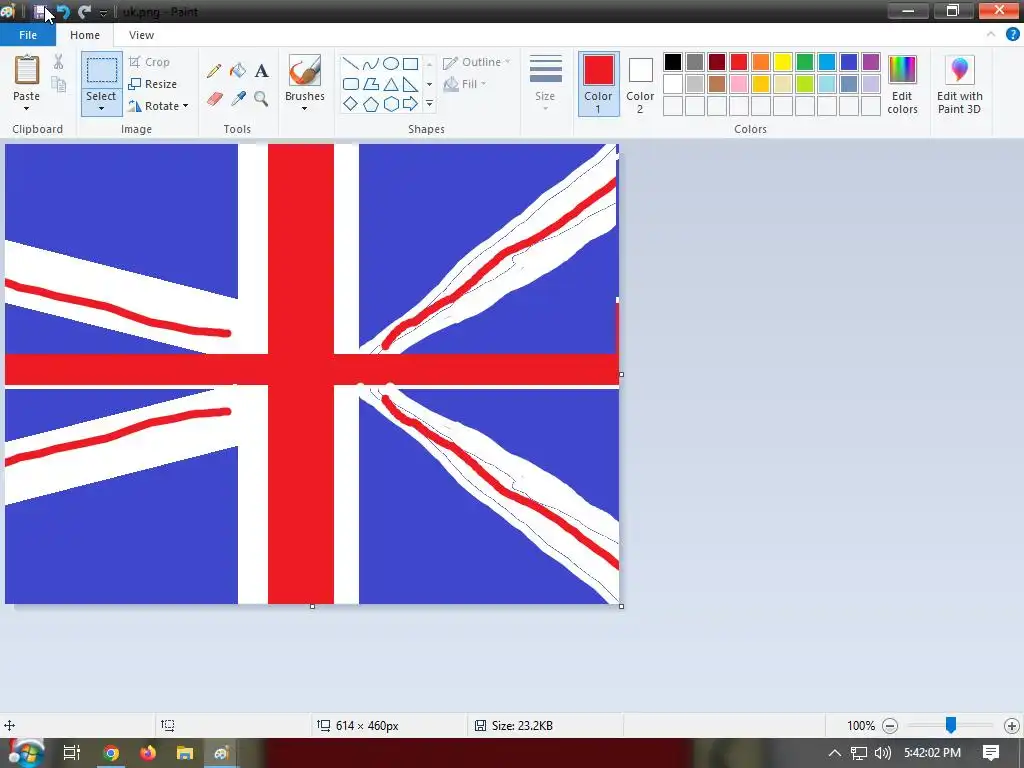Click the canvas bottom-right resize handle
1024x768 pixels.
click(621, 606)
